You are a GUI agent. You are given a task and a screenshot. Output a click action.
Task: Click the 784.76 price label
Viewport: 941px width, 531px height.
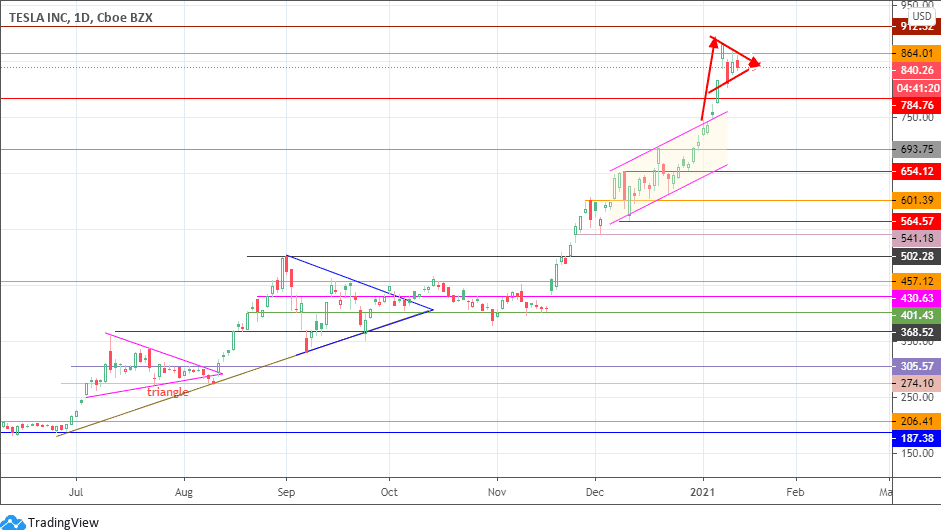[x=916, y=105]
